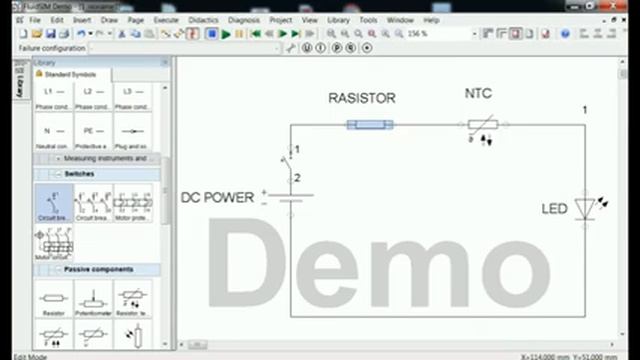This screenshot has height=360, width=640.
Task: Open the Diagnosis menu
Action: tap(244, 20)
